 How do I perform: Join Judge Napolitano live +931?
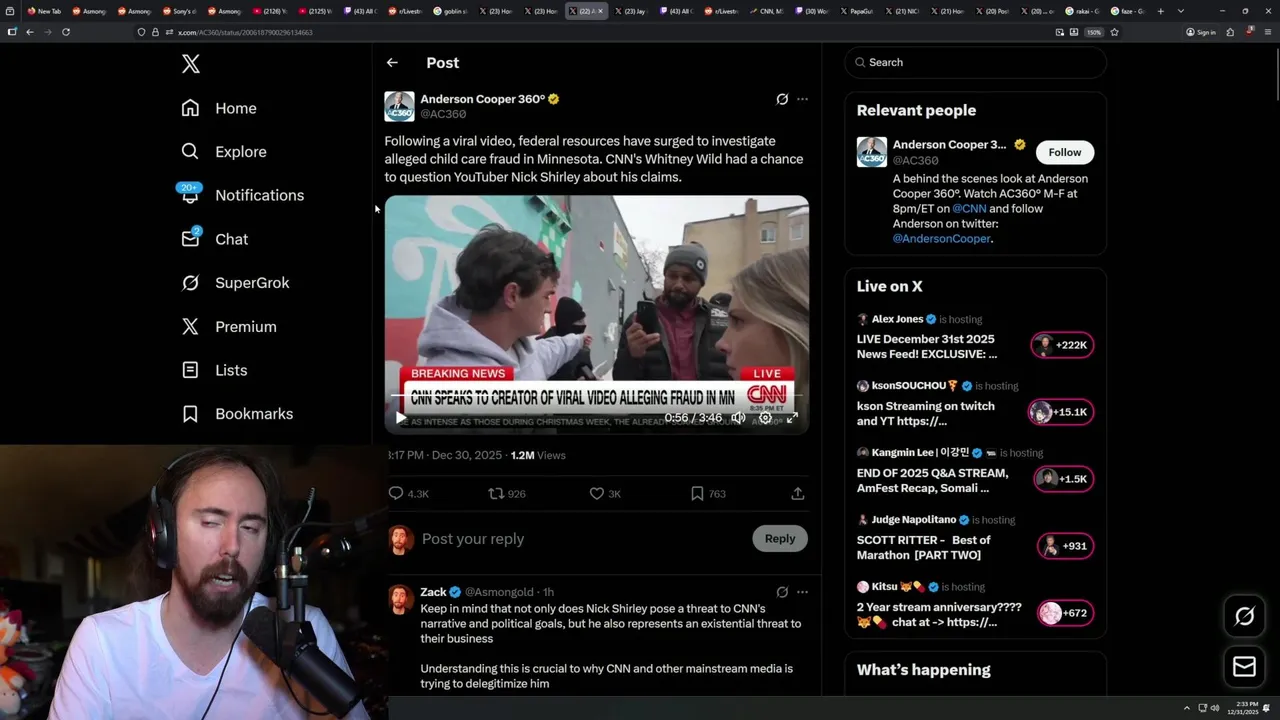[x=1066, y=546]
